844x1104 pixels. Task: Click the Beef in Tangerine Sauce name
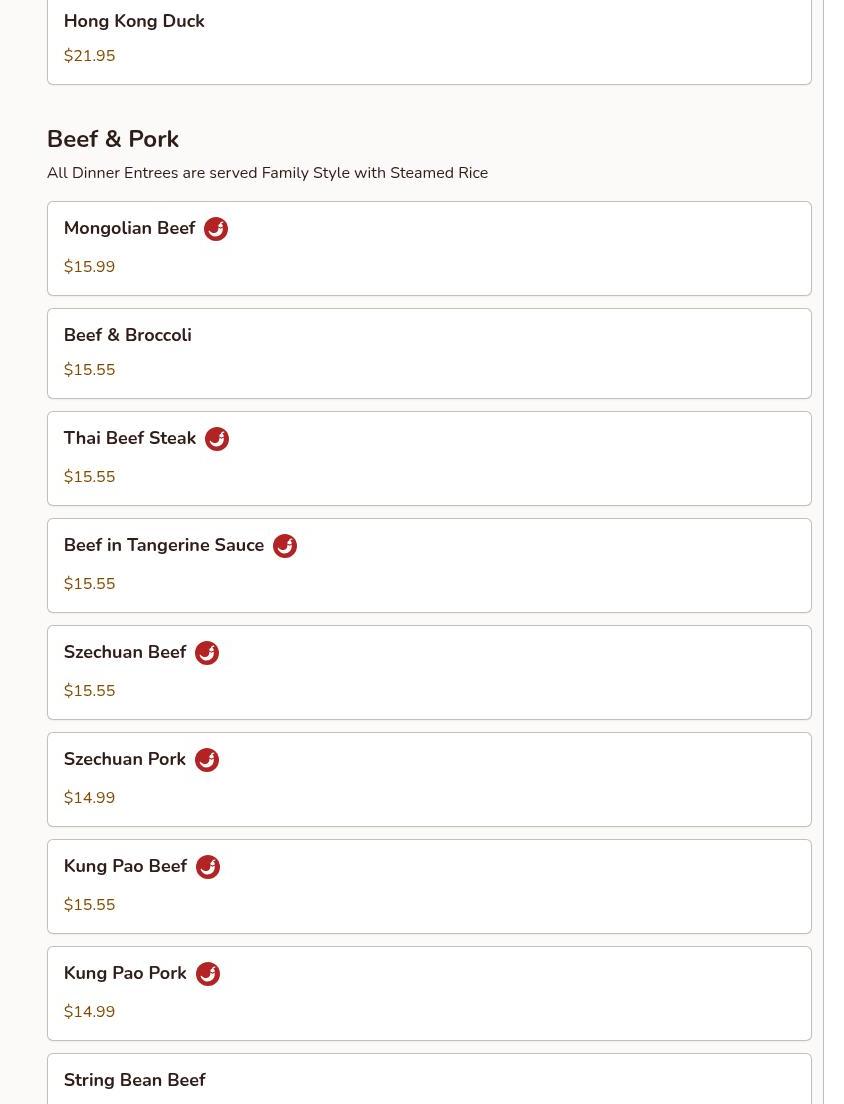tap(164, 546)
